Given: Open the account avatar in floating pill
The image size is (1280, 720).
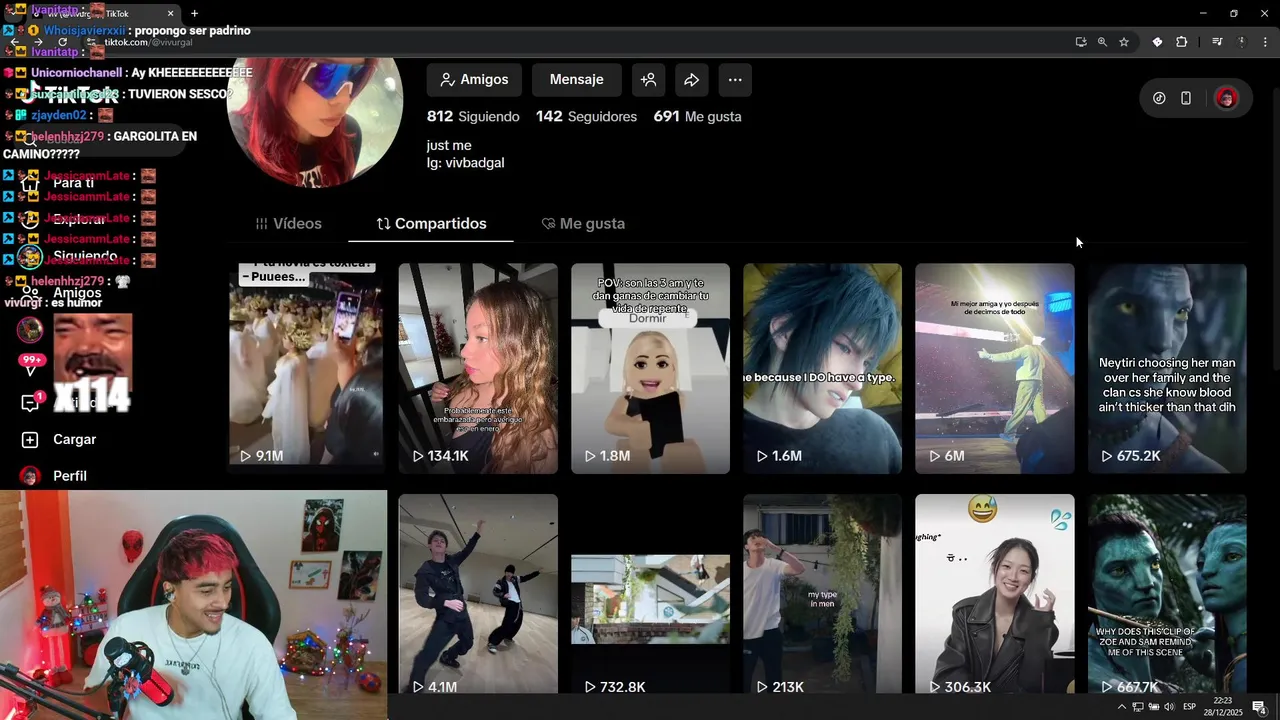Looking at the screenshot, I should pyautogui.click(x=1226, y=98).
